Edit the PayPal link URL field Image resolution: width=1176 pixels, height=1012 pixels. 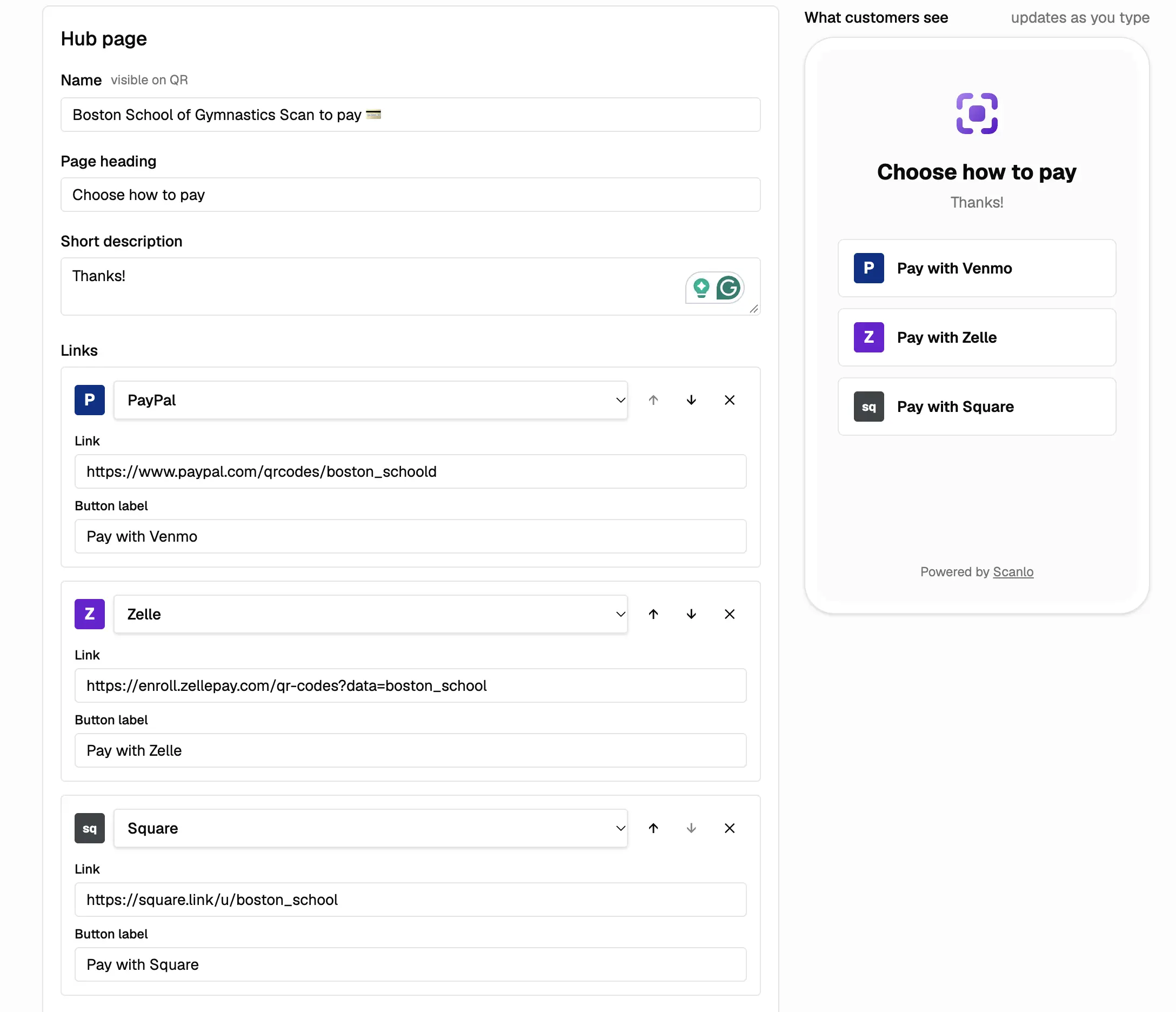(410, 471)
